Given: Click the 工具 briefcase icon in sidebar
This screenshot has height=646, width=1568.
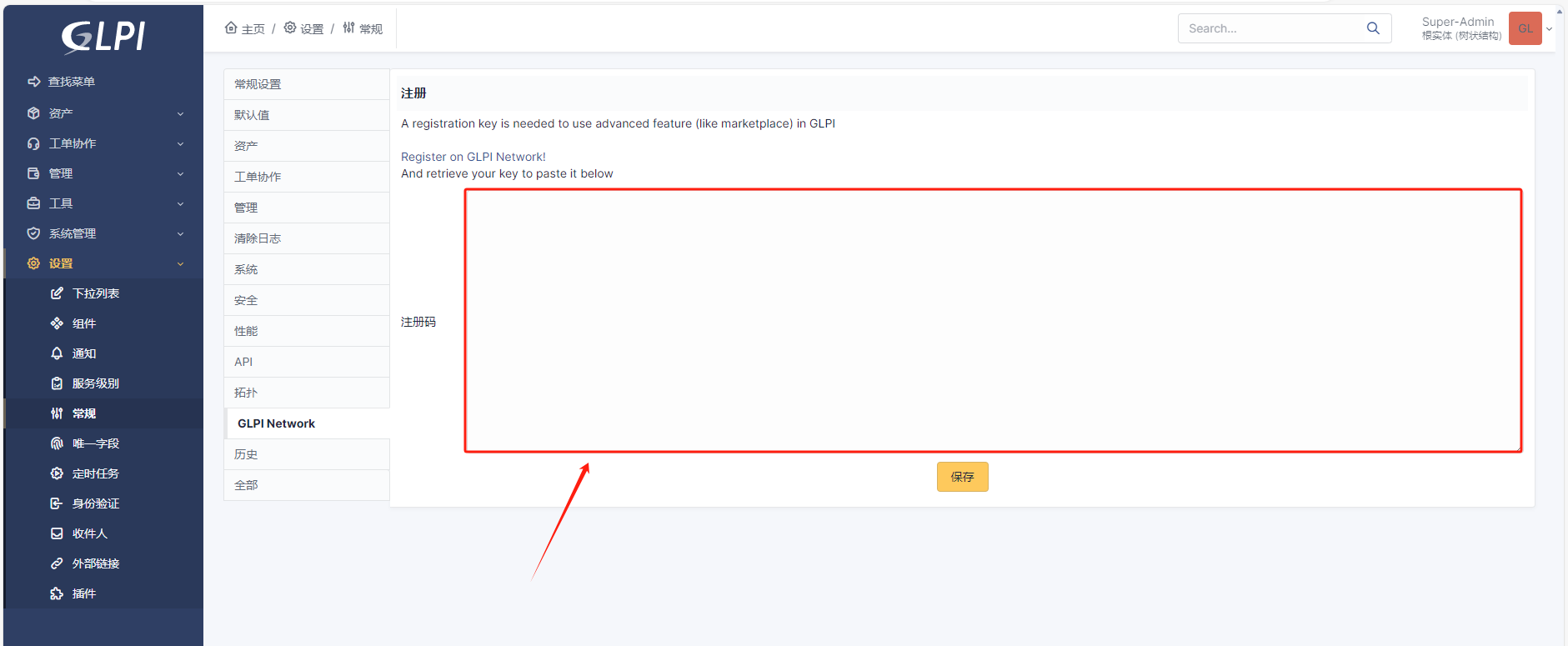Looking at the screenshot, I should (33, 203).
